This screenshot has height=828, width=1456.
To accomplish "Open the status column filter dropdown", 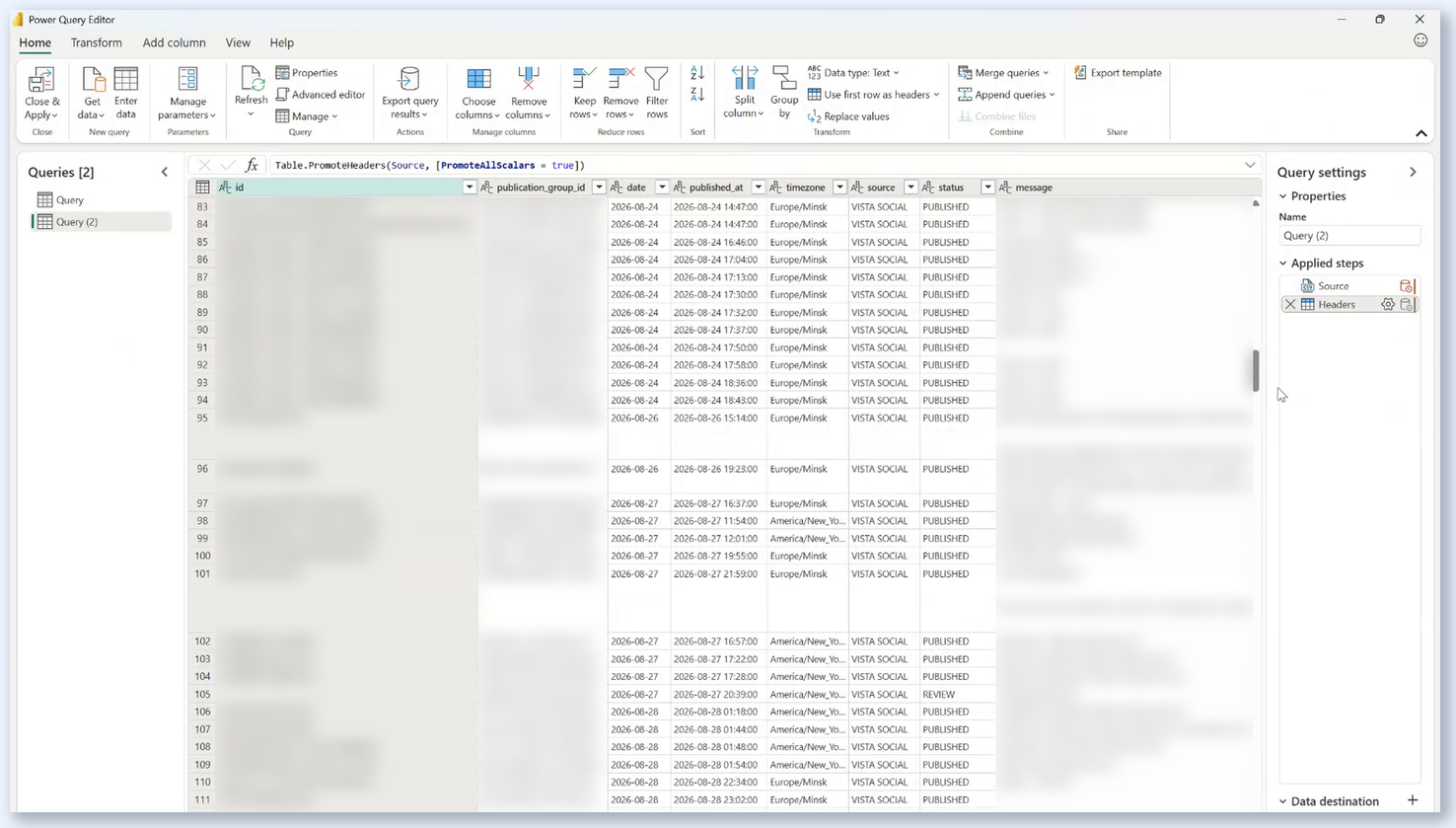I will (x=987, y=188).
